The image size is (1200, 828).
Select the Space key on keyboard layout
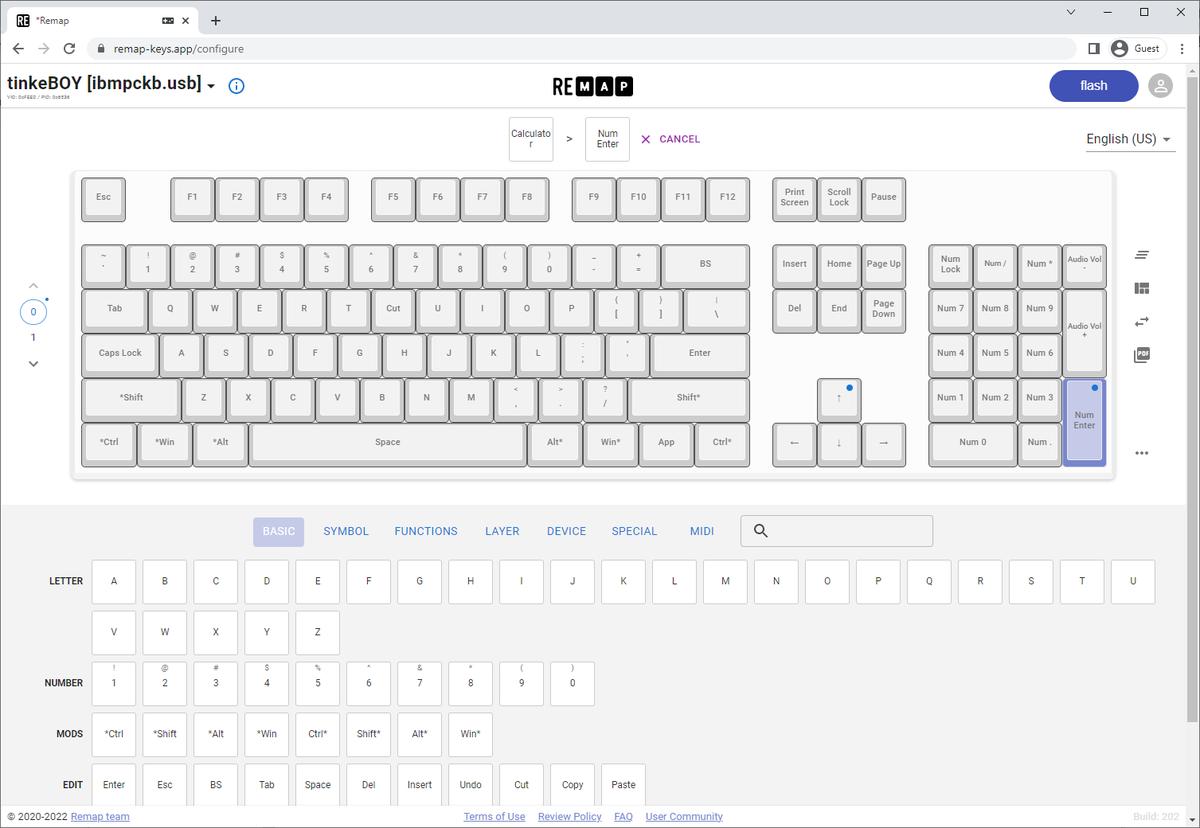click(388, 443)
